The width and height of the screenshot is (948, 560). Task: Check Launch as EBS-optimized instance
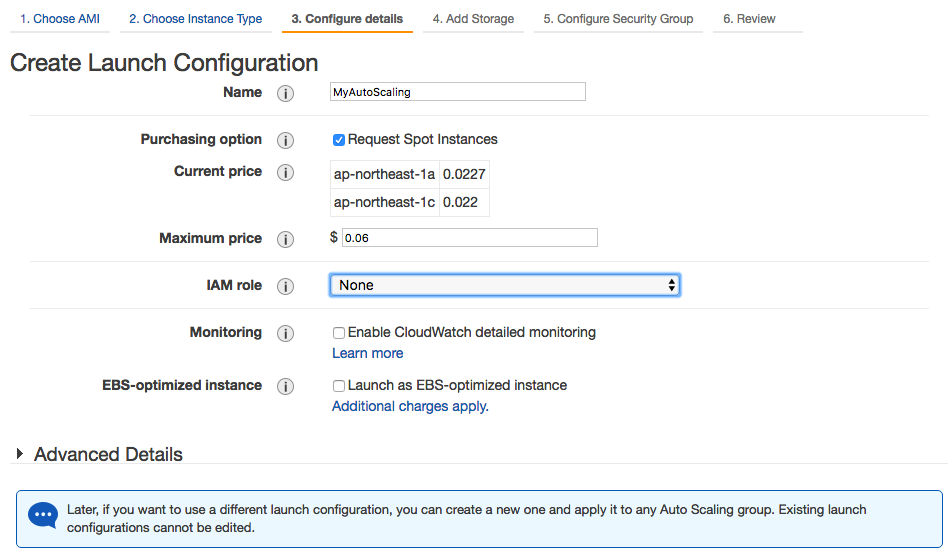[x=339, y=386]
